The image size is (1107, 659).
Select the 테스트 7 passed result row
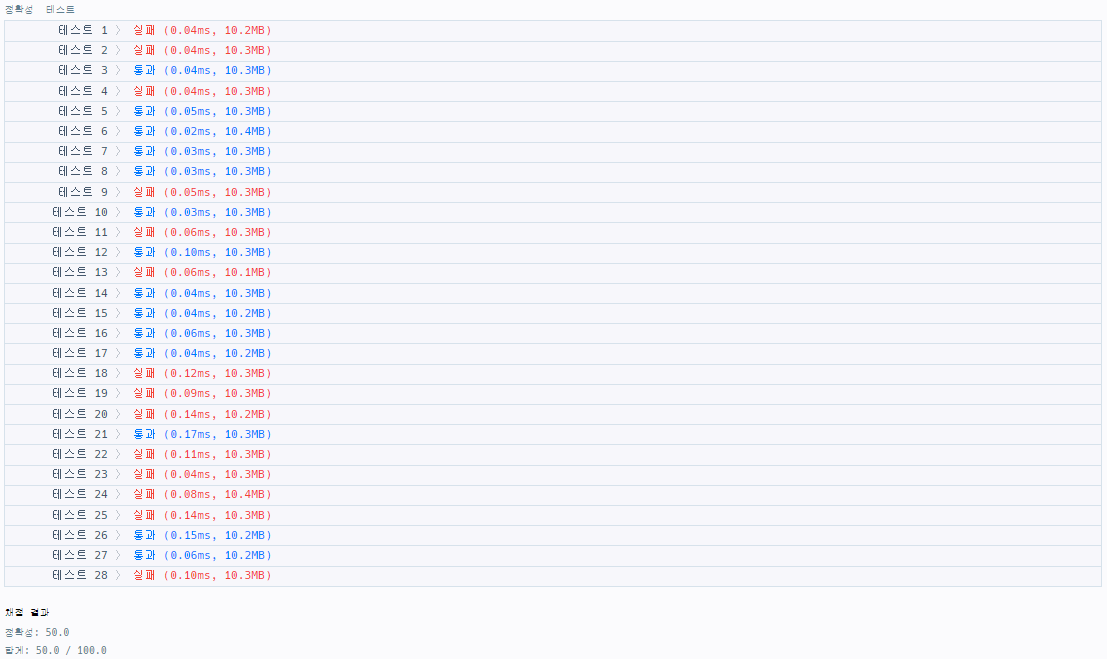(553, 152)
